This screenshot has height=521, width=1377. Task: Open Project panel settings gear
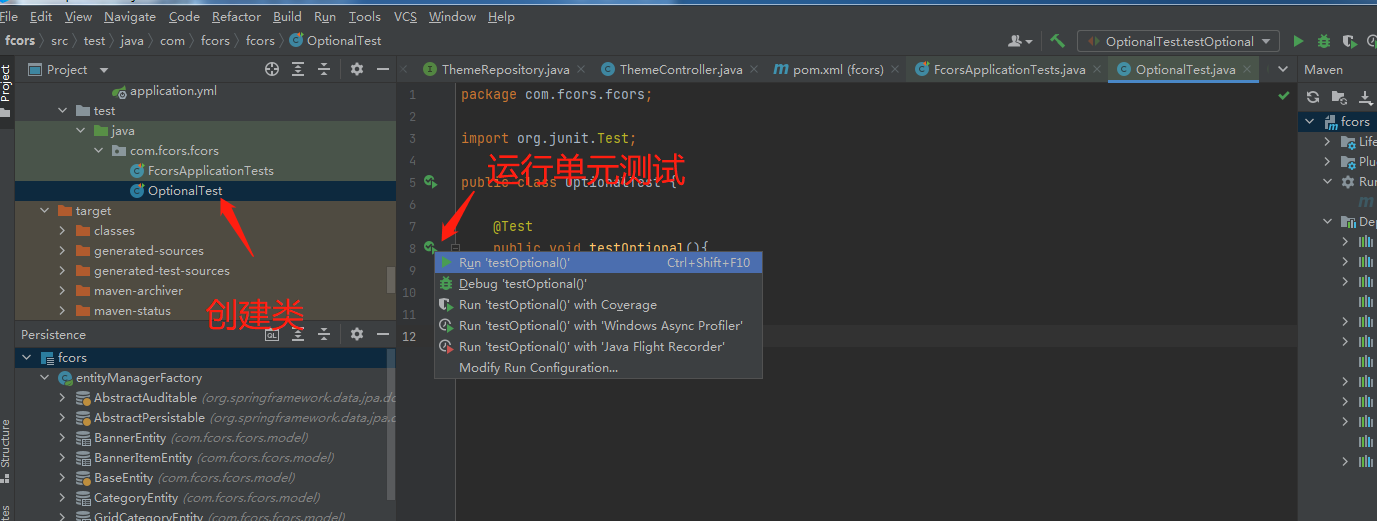(357, 69)
